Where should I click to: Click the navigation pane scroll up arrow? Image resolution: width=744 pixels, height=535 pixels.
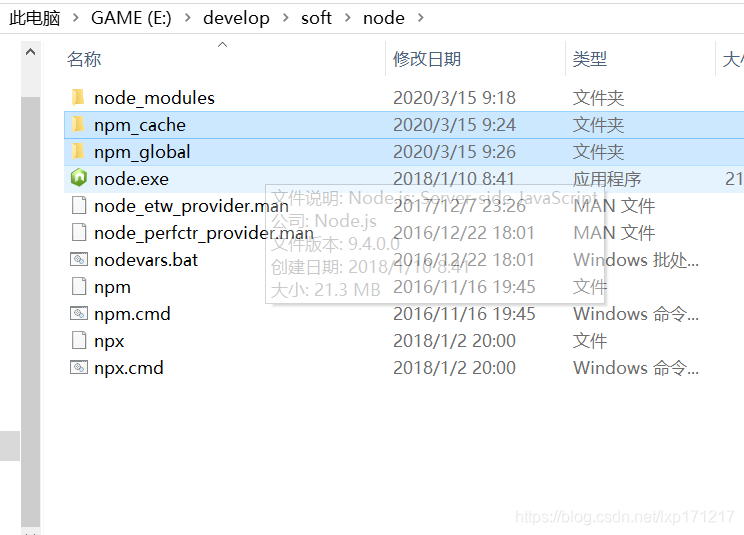click(30, 52)
